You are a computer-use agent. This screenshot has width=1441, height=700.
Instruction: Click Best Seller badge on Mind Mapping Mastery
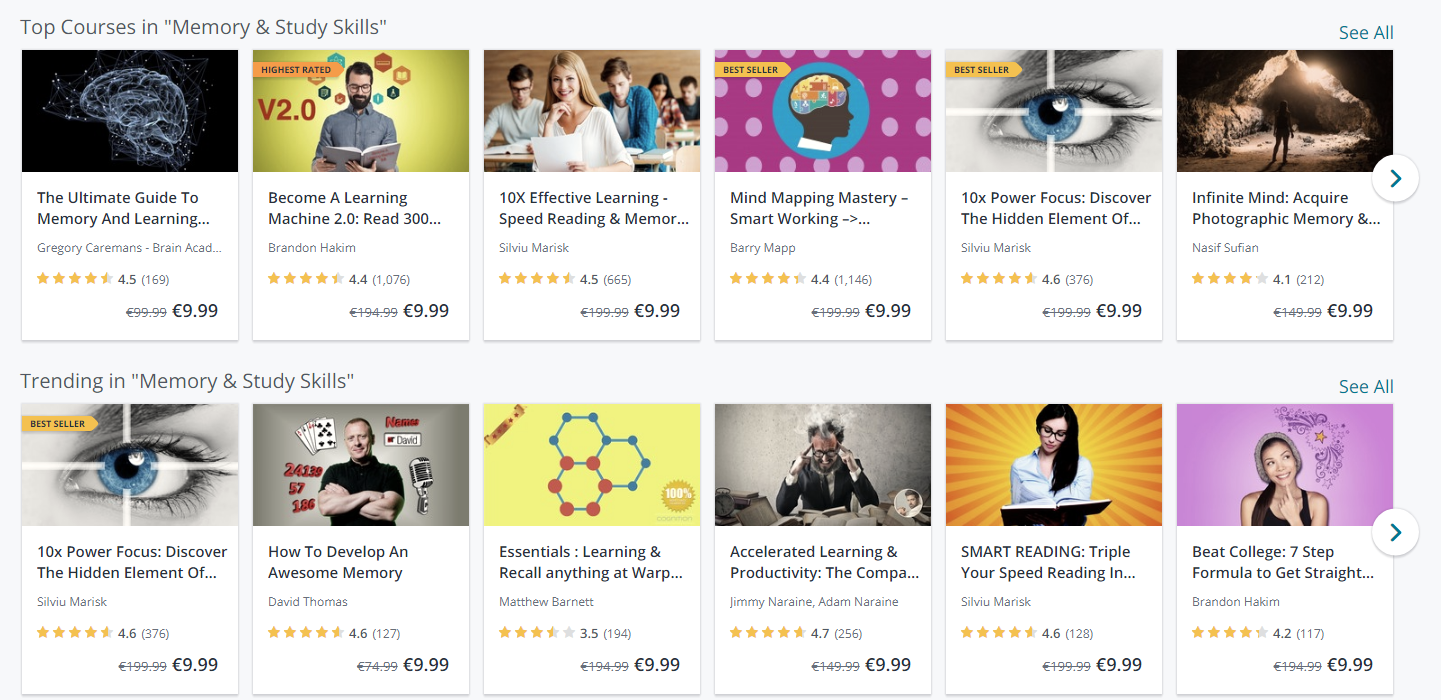pyautogui.click(x=753, y=70)
